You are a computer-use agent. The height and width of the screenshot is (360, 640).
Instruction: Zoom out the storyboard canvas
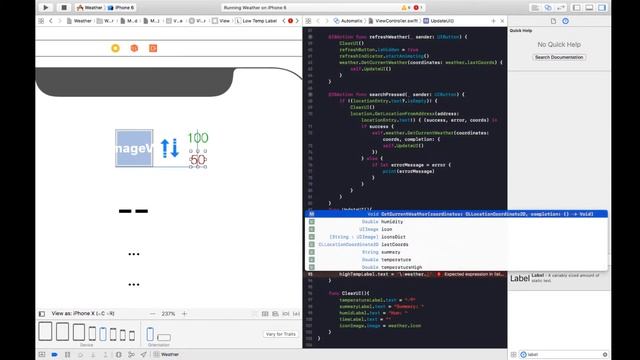(x=152, y=314)
